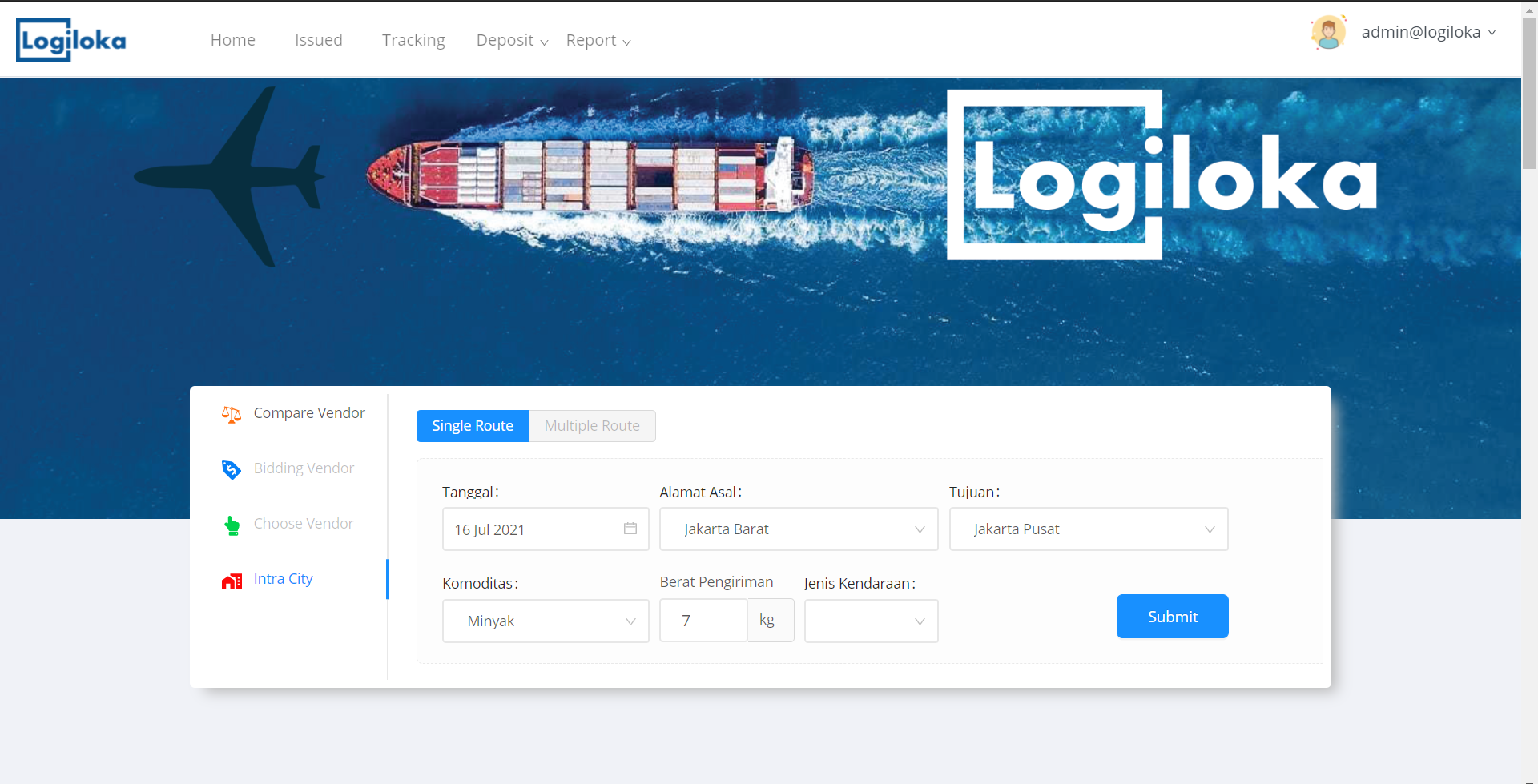
Task: Open the Tujuan destination dropdown
Action: (x=1089, y=529)
